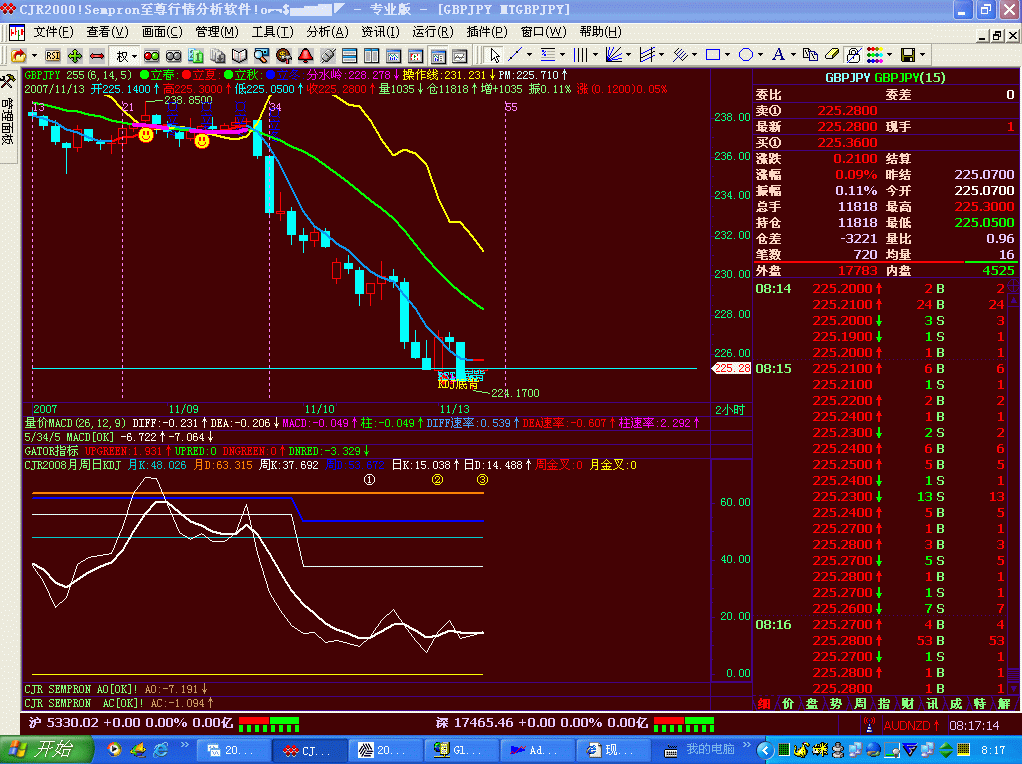The height and width of the screenshot is (764, 1022).
Task: Click the '21' number toolbar icon
Action: coord(196,56)
